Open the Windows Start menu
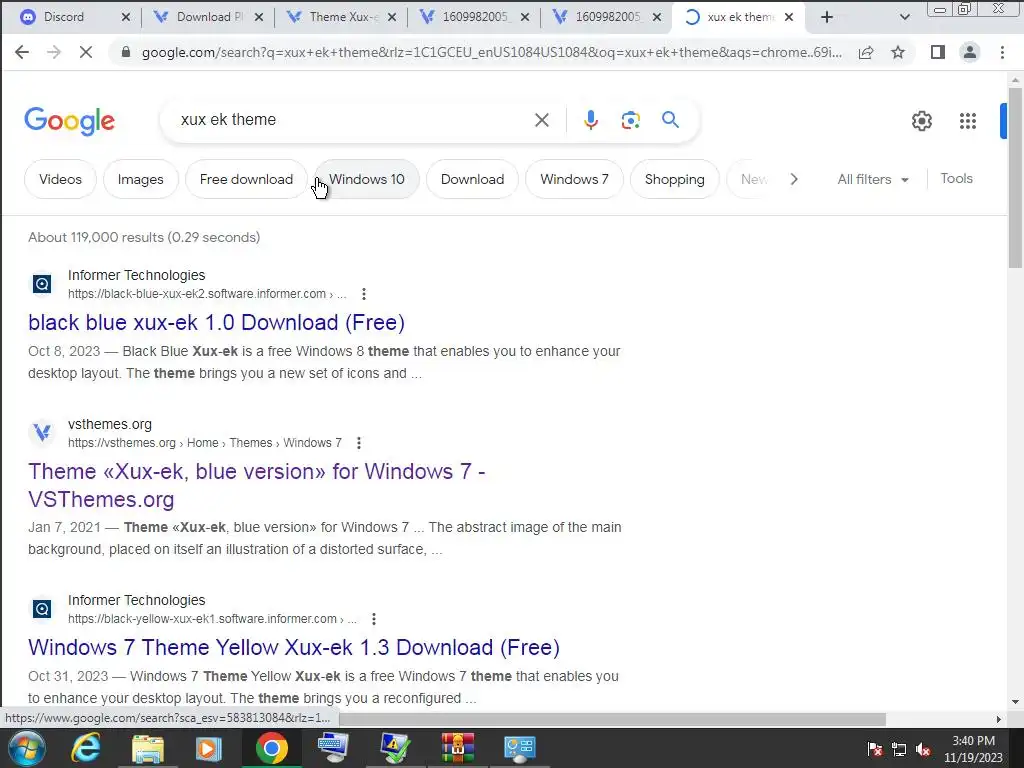 tap(26, 748)
